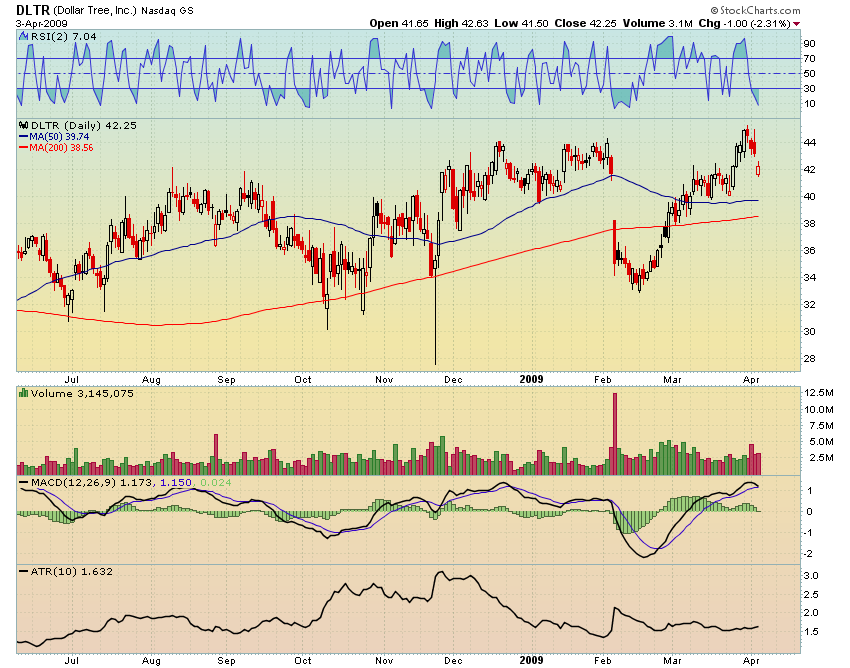Screen dimensions: 850x668
Task: Select the red MA(200) legend line
Action: [x=23, y=147]
